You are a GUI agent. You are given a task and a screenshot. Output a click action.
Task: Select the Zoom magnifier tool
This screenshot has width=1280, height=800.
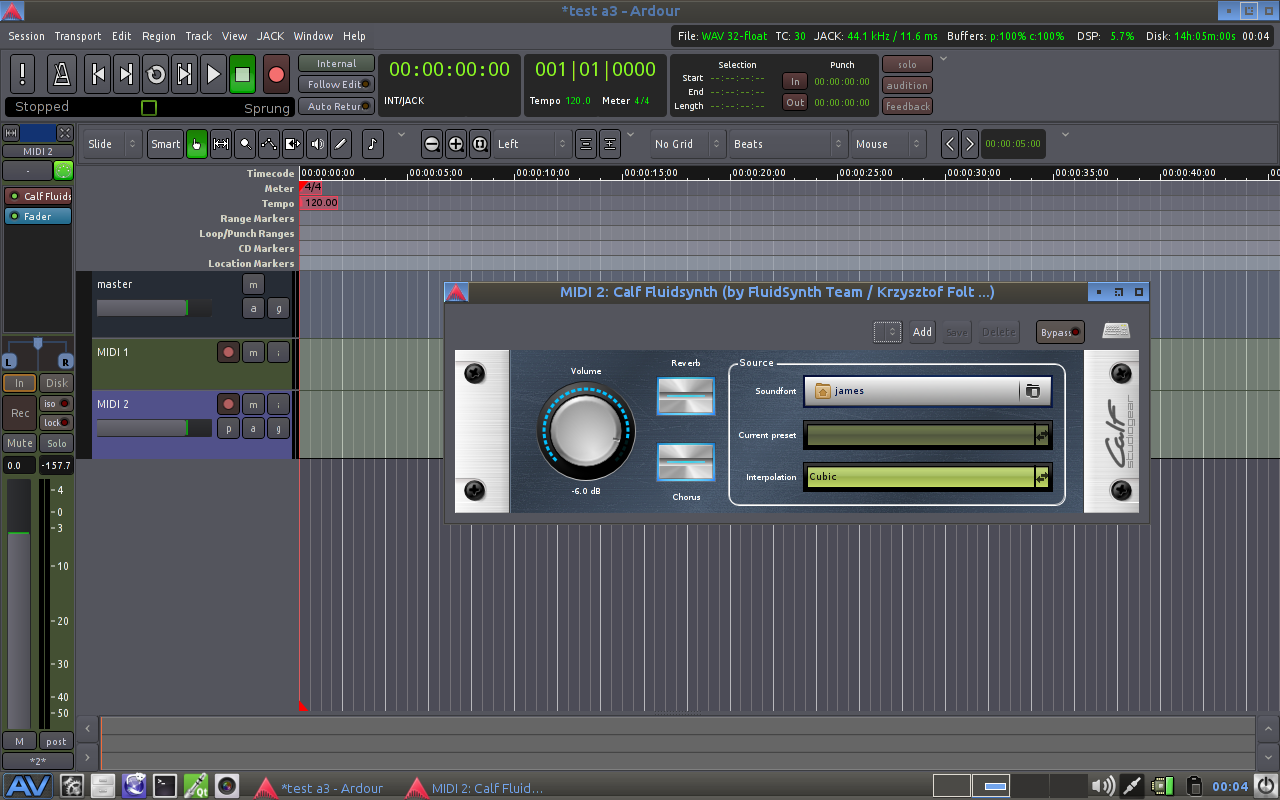click(245, 144)
